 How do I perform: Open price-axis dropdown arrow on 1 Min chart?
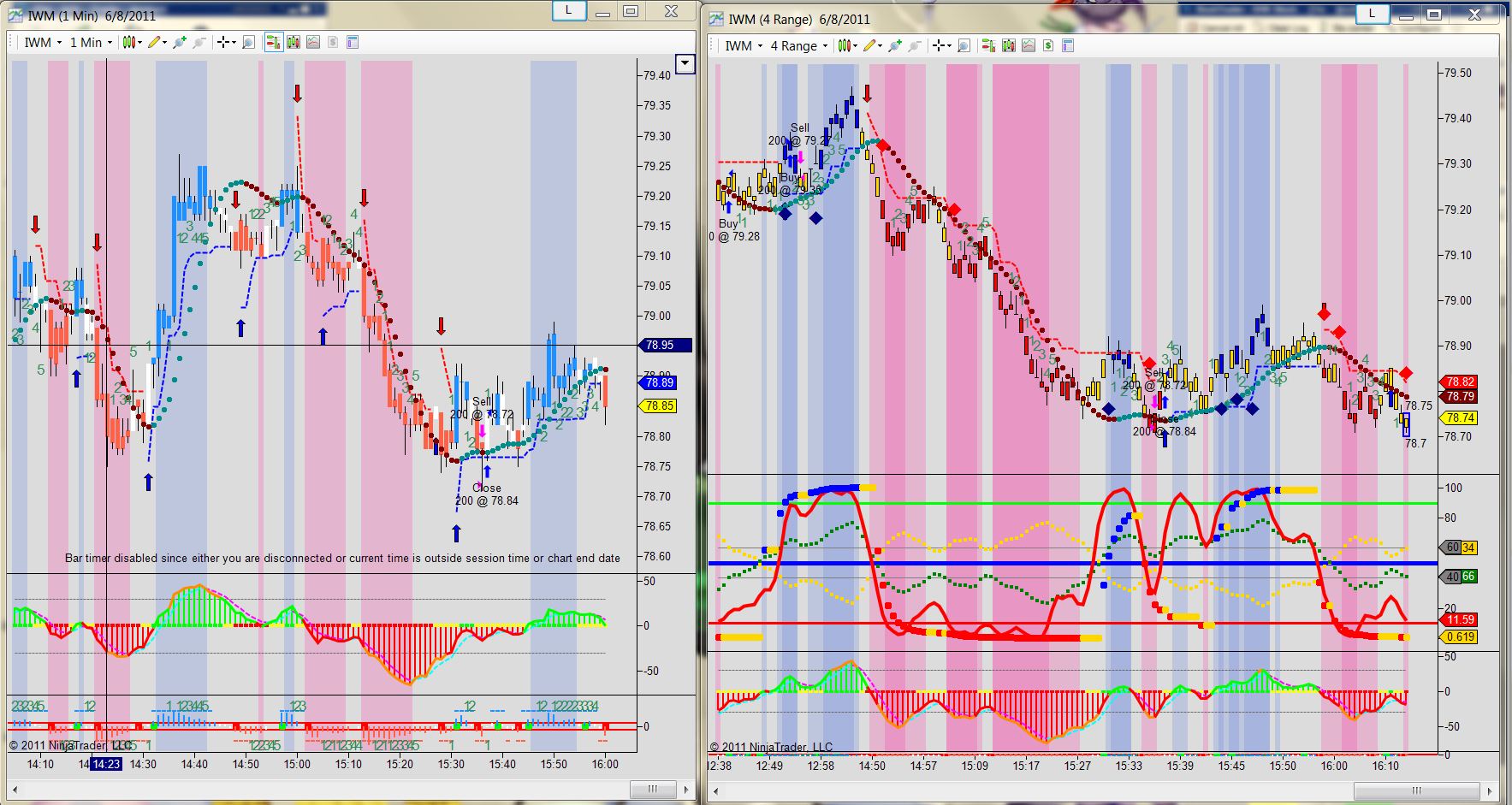pyautogui.click(x=685, y=63)
